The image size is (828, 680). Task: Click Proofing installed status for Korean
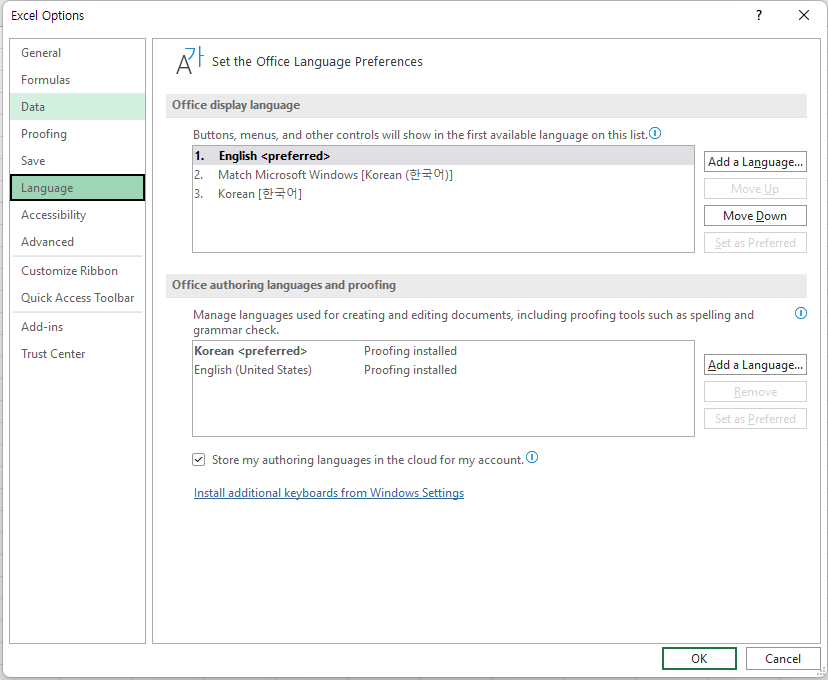click(x=410, y=351)
